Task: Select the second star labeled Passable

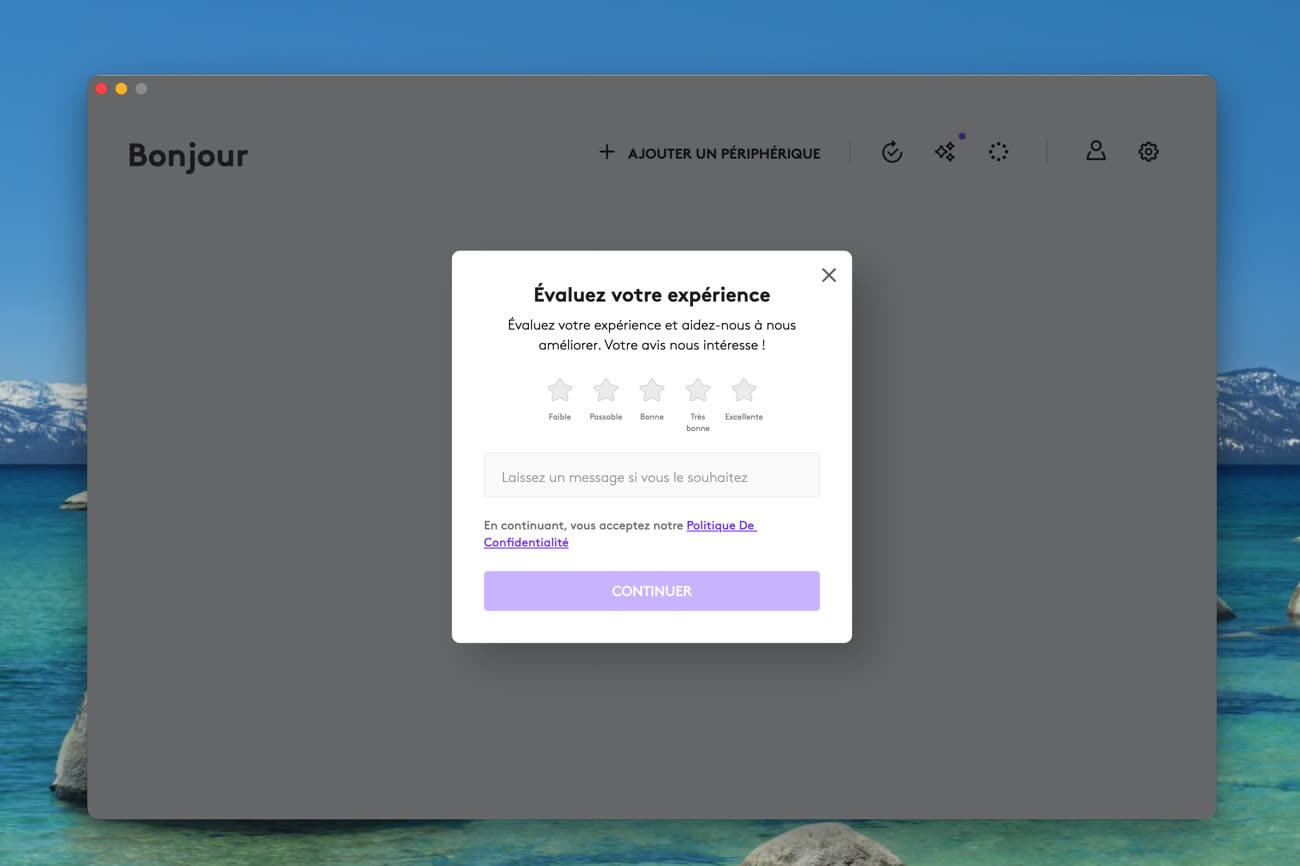Action: point(606,390)
